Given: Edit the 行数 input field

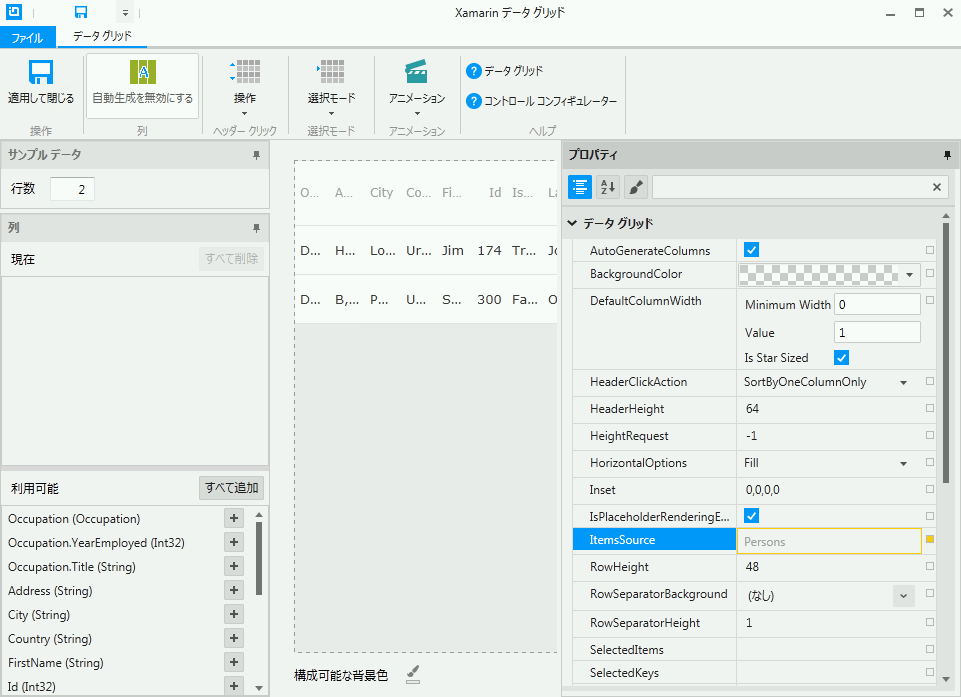Looking at the screenshot, I should (x=72, y=189).
